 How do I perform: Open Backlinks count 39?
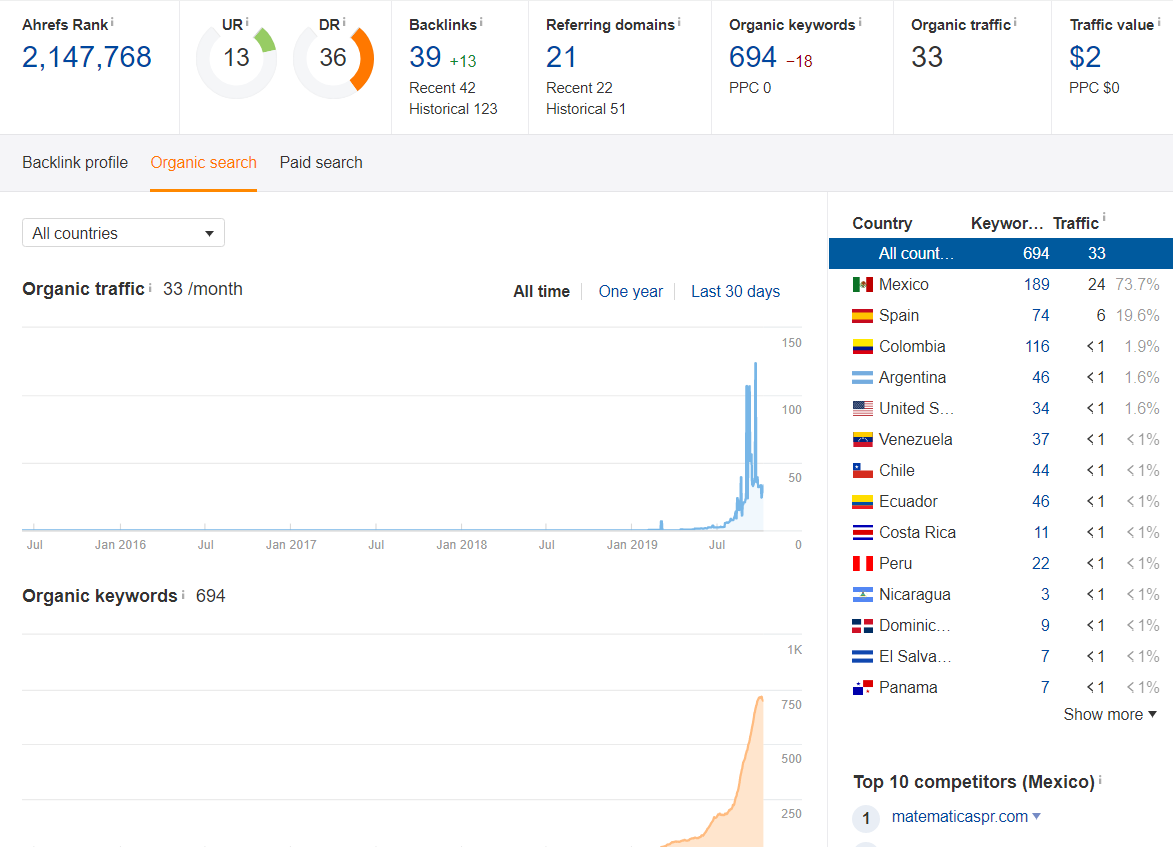pos(425,57)
